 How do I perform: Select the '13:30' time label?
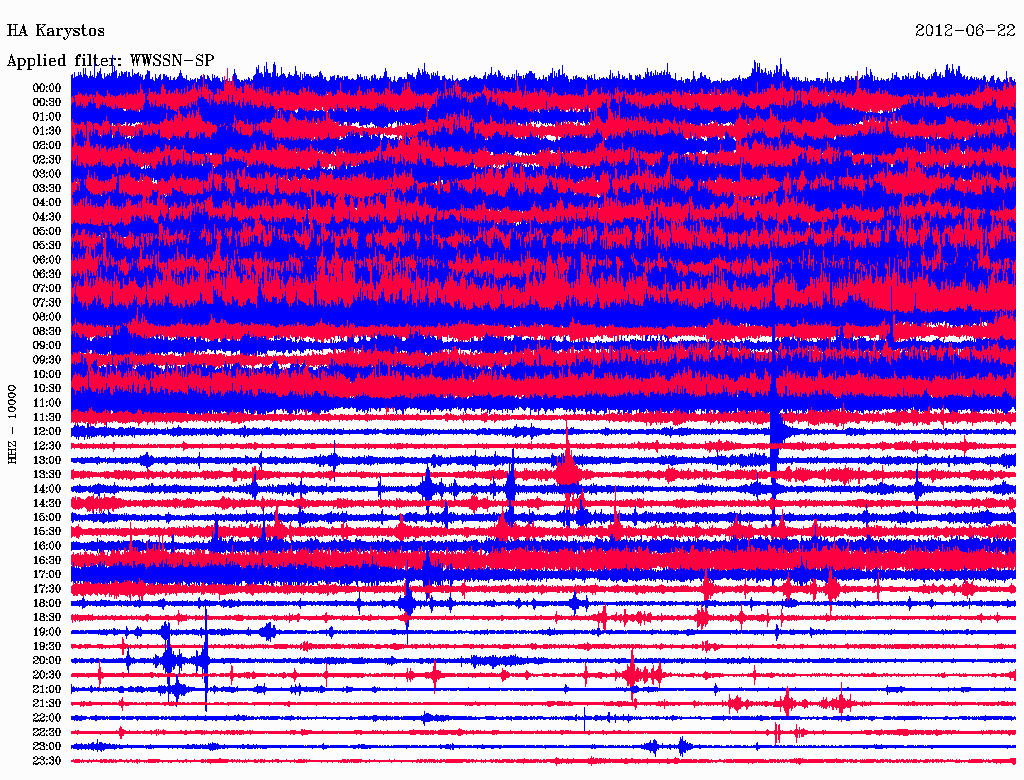click(47, 475)
